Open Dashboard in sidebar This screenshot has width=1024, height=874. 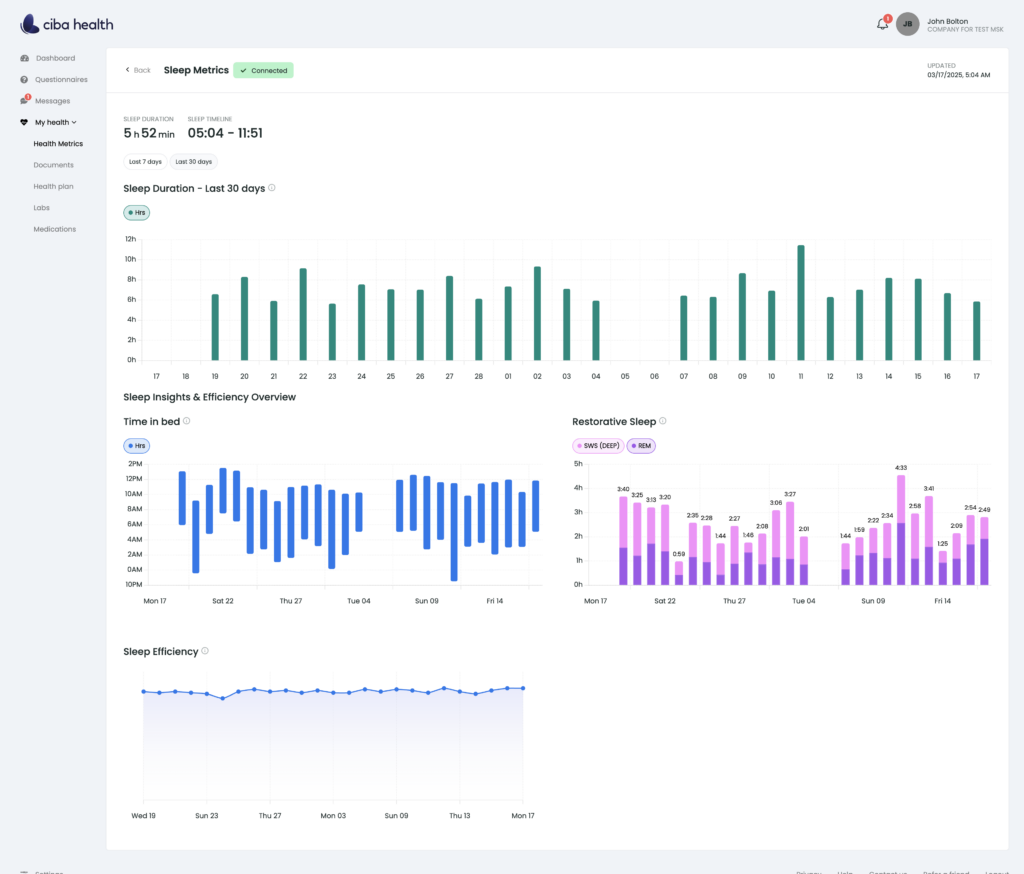(x=56, y=58)
